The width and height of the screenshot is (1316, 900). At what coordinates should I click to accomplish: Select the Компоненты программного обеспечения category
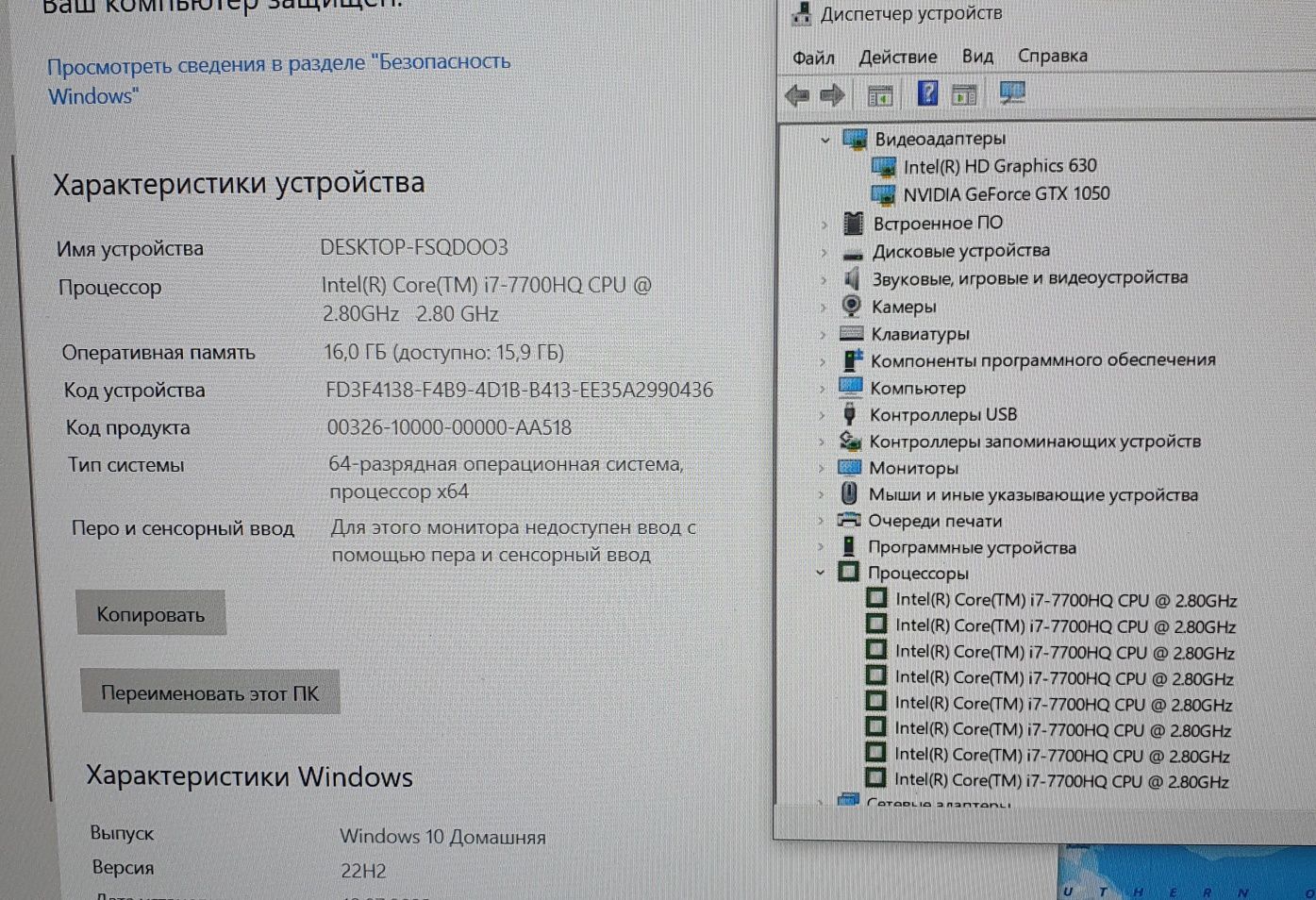[1042, 359]
